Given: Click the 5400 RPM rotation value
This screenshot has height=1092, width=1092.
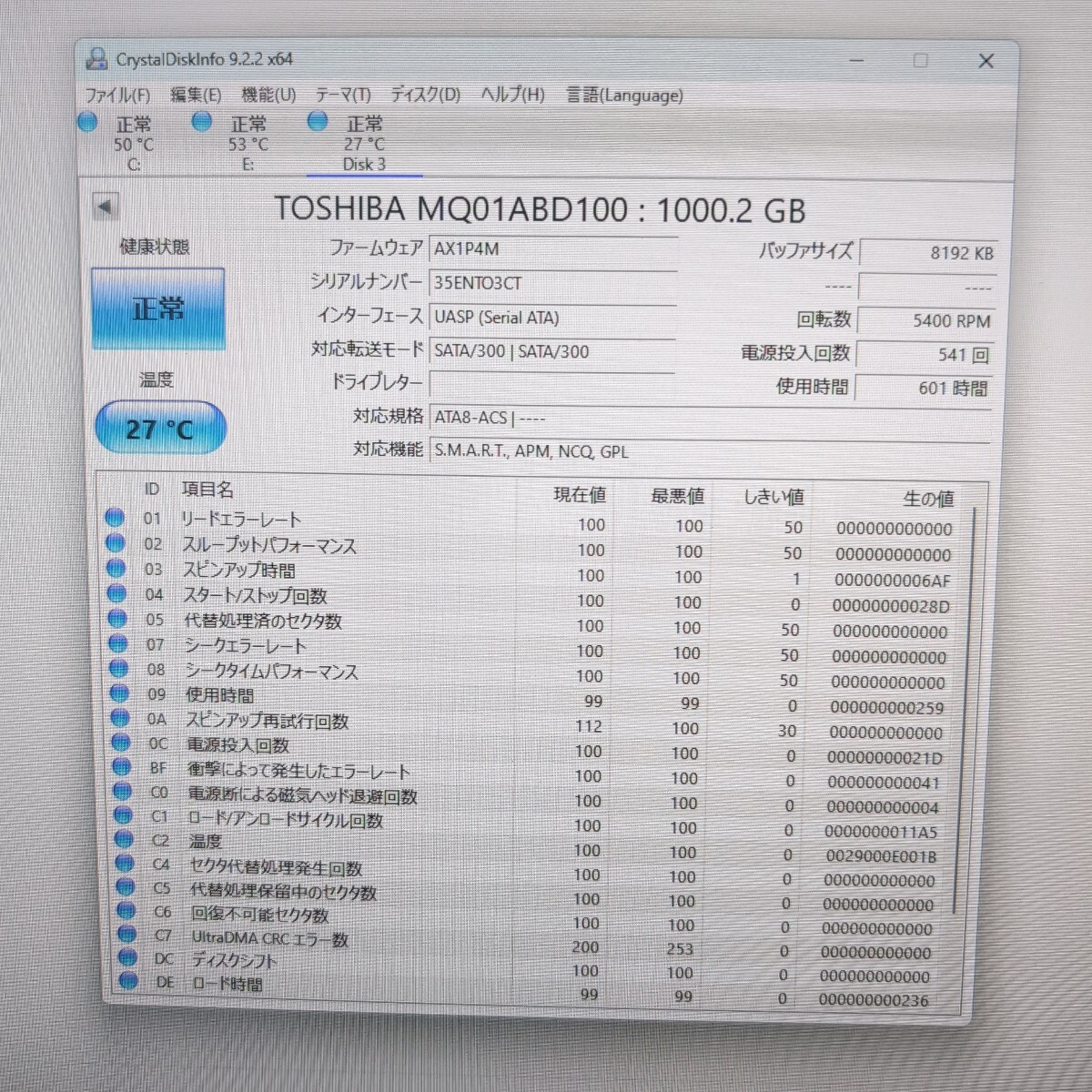Looking at the screenshot, I should [x=925, y=320].
